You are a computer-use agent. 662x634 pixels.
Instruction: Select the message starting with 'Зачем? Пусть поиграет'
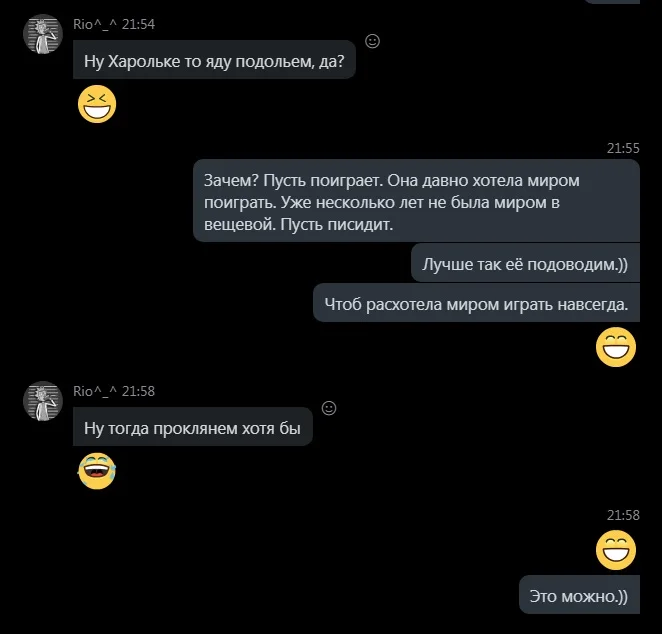click(x=416, y=202)
